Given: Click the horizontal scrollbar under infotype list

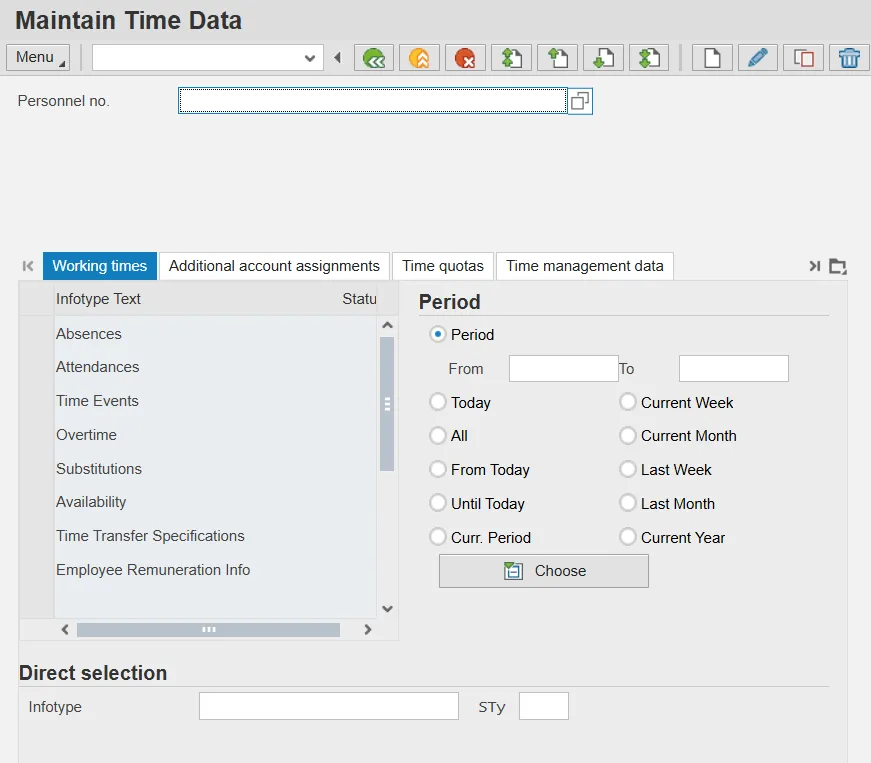Looking at the screenshot, I should (208, 630).
